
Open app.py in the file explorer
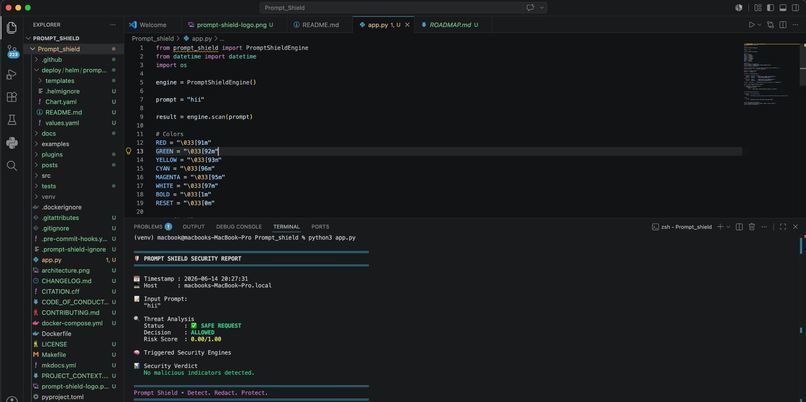point(72,260)
